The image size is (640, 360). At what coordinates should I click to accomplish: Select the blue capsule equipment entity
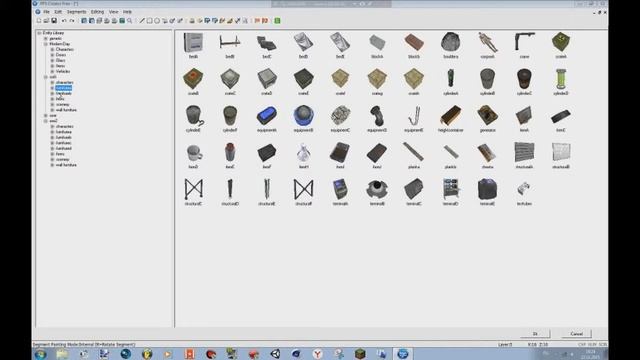click(267, 116)
